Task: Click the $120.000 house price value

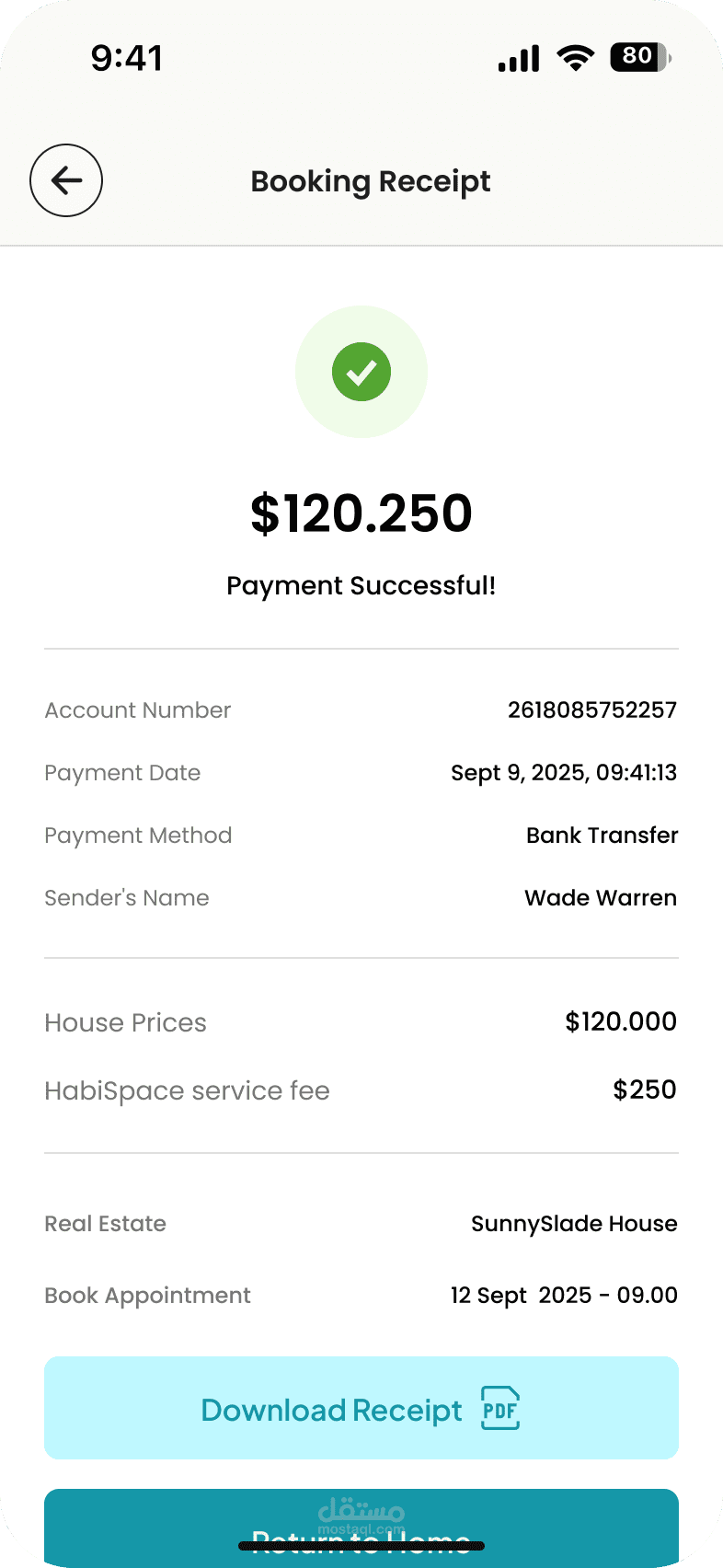Action: 621,1021
